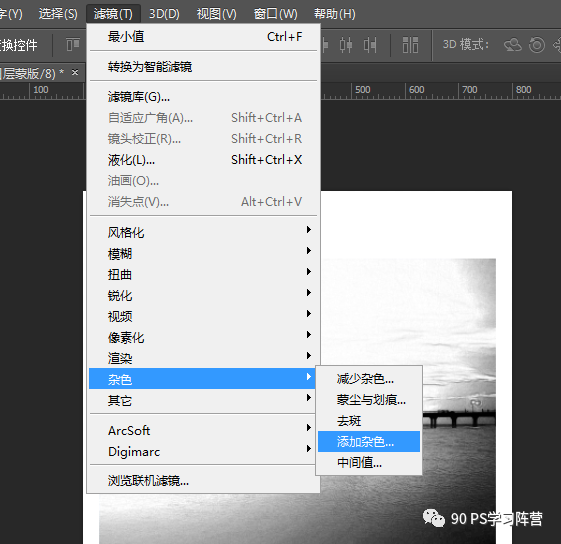This screenshot has width=561, height=544.
Task: Click the align icon left of the menu
Action: (73, 45)
